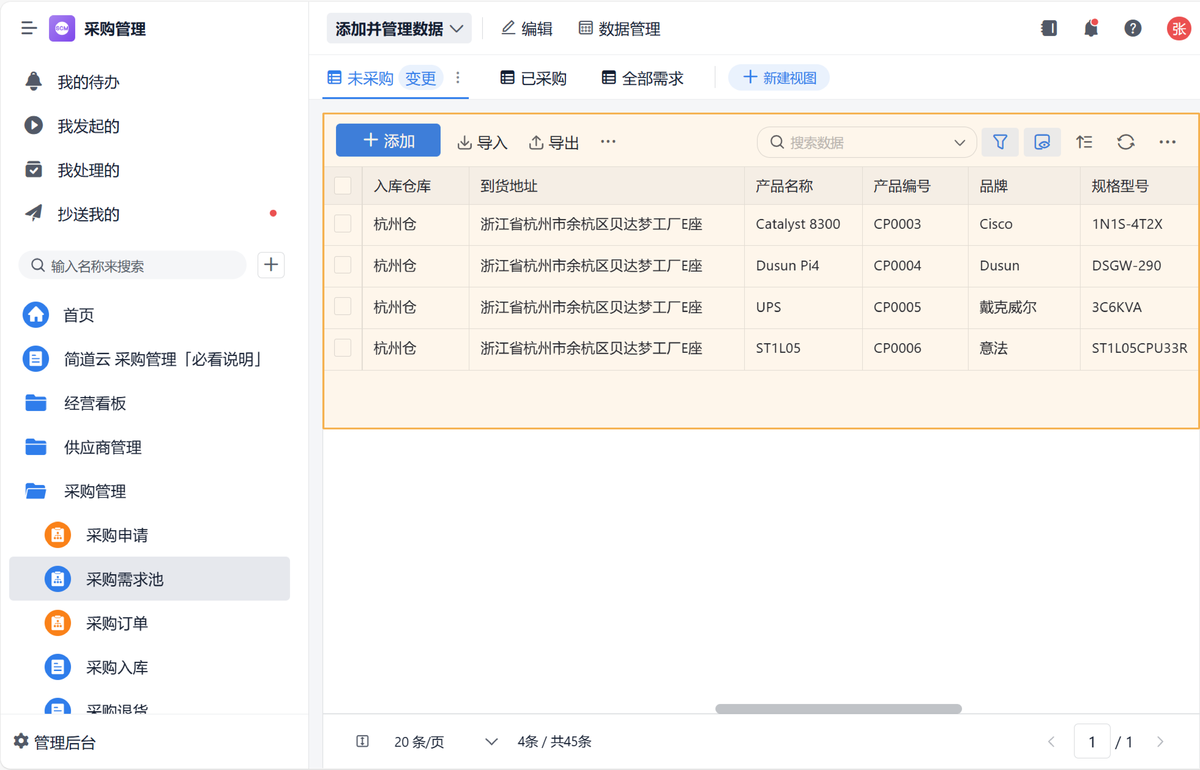Click the blue 添加 button
The image size is (1200, 770).
click(x=388, y=141)
